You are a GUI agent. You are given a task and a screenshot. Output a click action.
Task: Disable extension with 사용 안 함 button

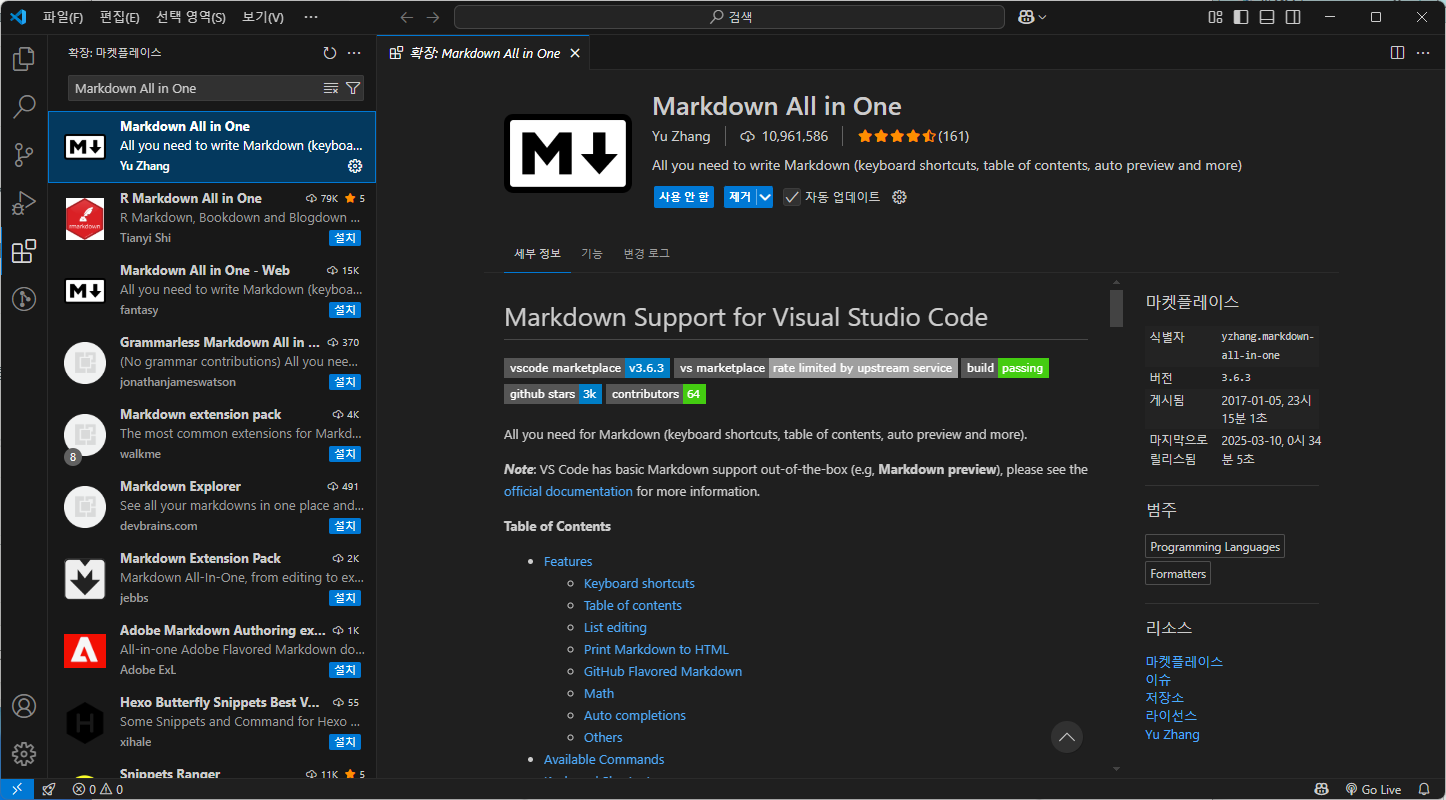pos(683,197)
